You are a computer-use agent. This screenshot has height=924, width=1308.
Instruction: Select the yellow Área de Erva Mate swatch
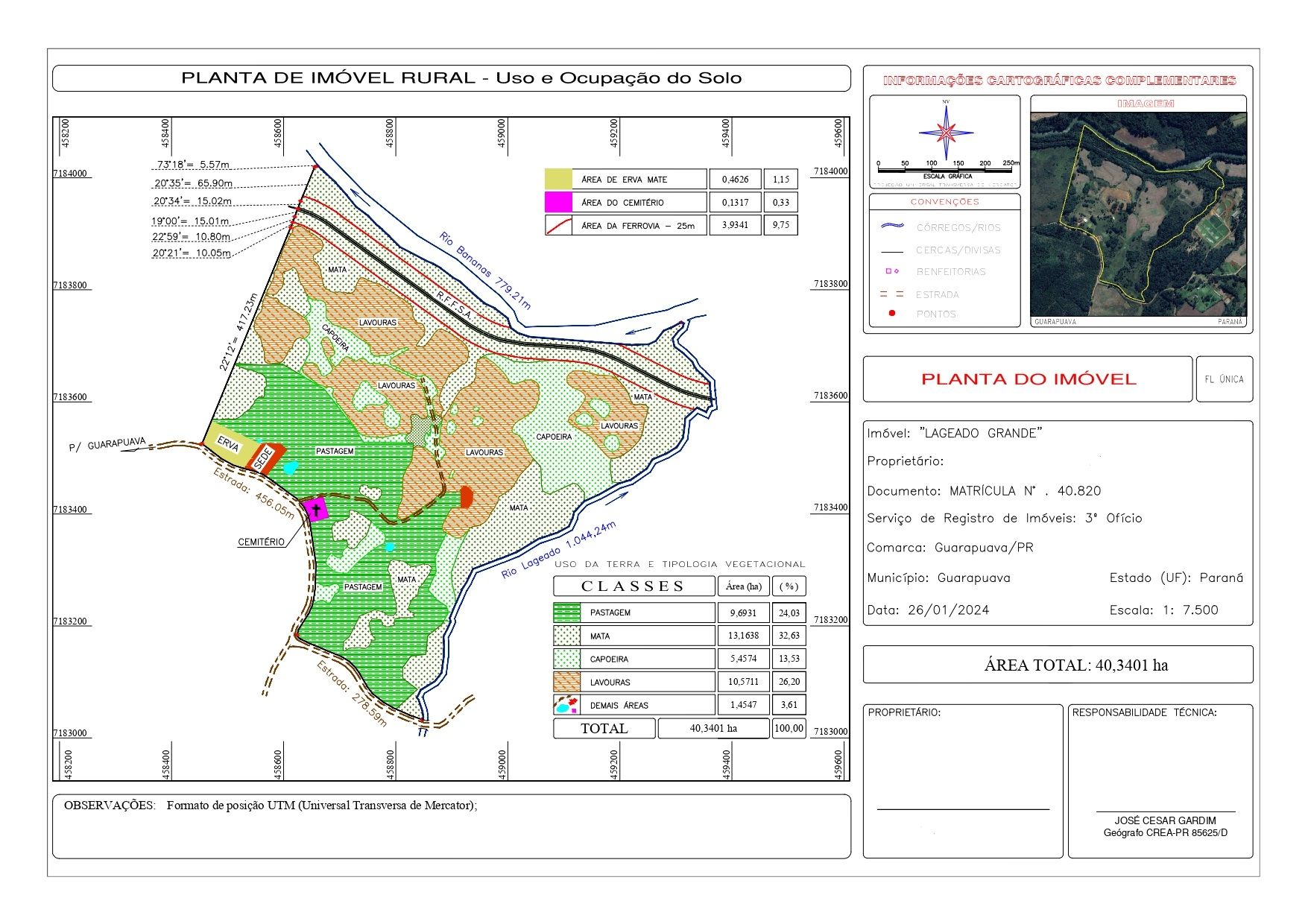pos(558,179)
